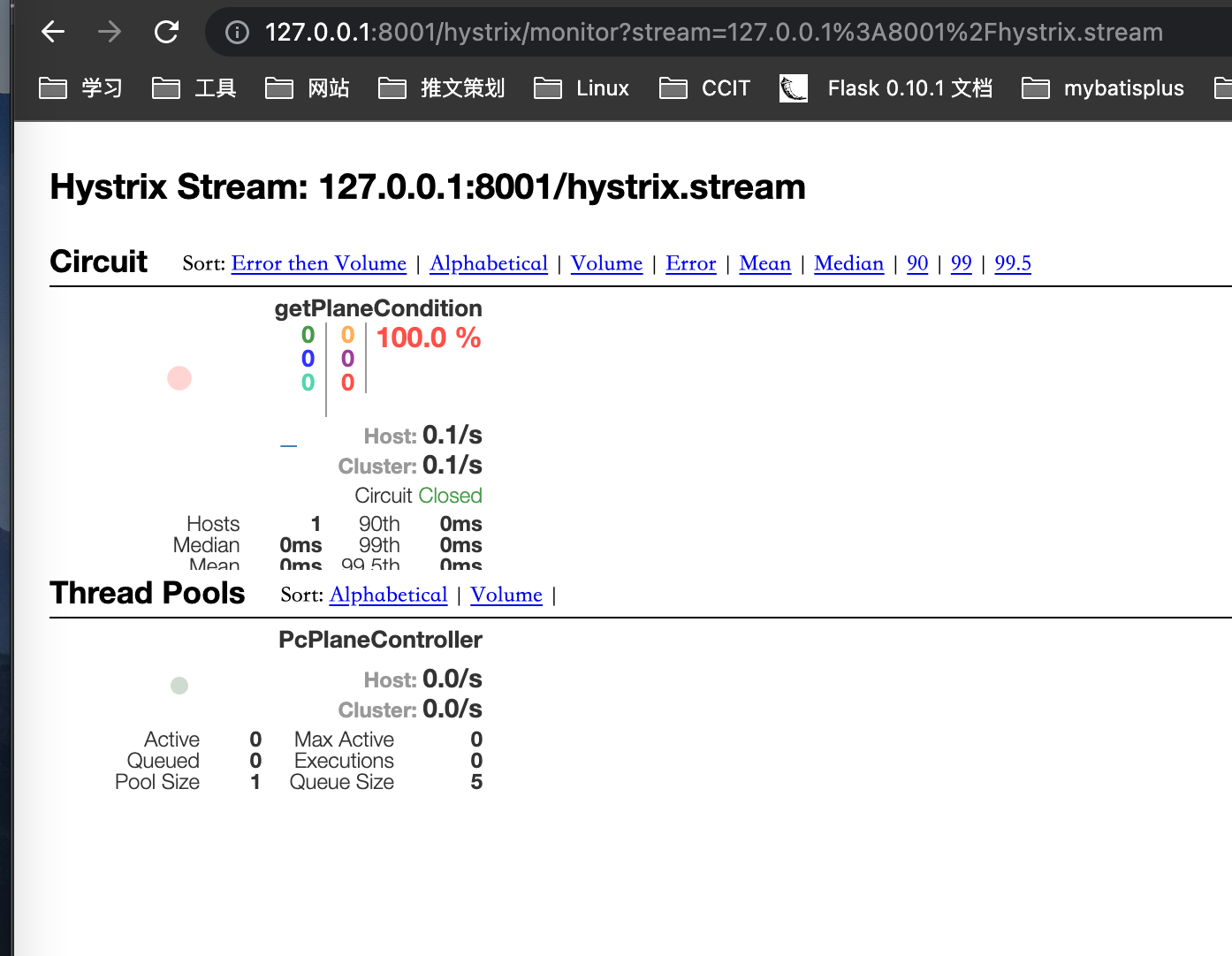Screen dimensions: 1232x956
Task: Open the Flask 0.10.1 文档 bookmark
Action: (886, 88)
